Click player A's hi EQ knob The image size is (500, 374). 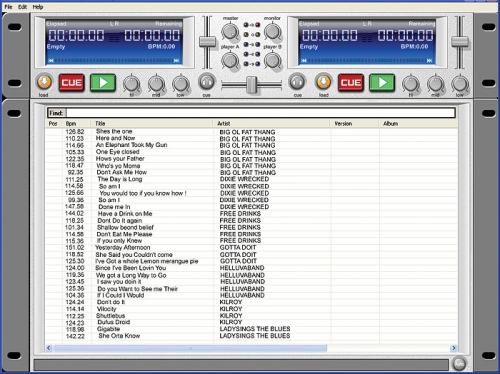131,84
